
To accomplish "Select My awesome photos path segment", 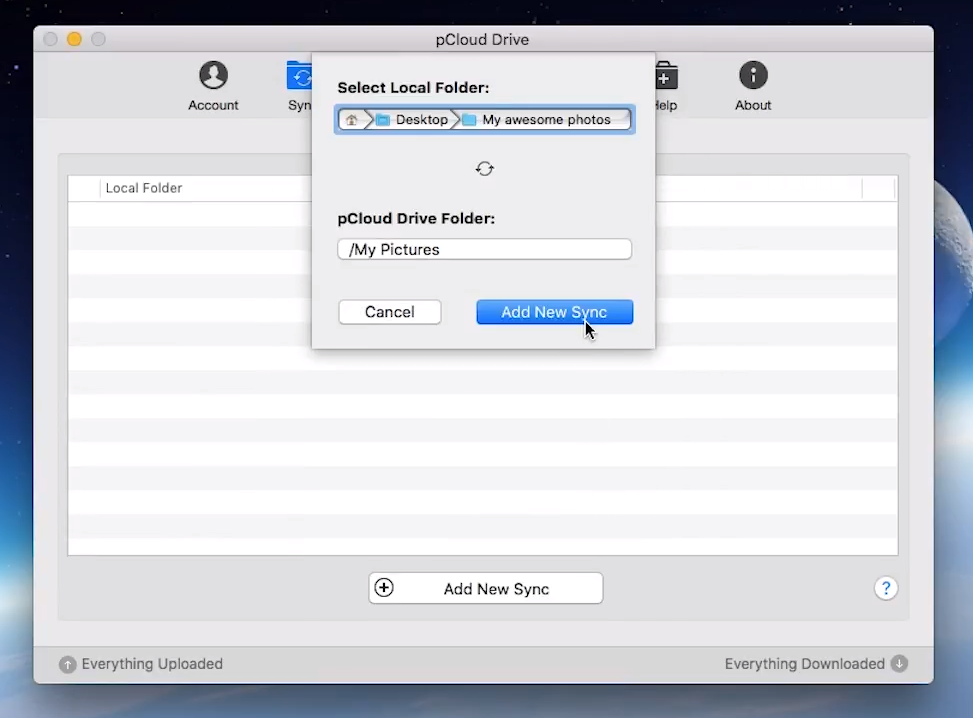I will pyautogui.click(x=537, y=120).
